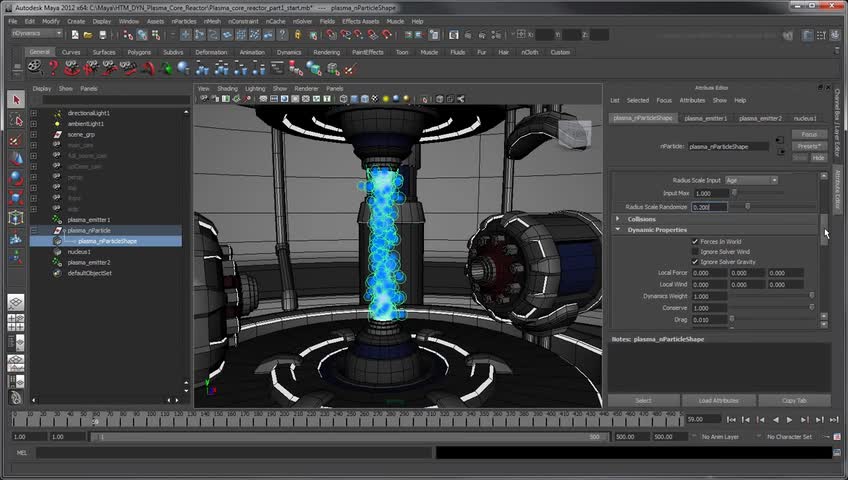Switch to nCloth shelf tab
The height and width of the screenshot is (480, 848).
click(529, 52)
